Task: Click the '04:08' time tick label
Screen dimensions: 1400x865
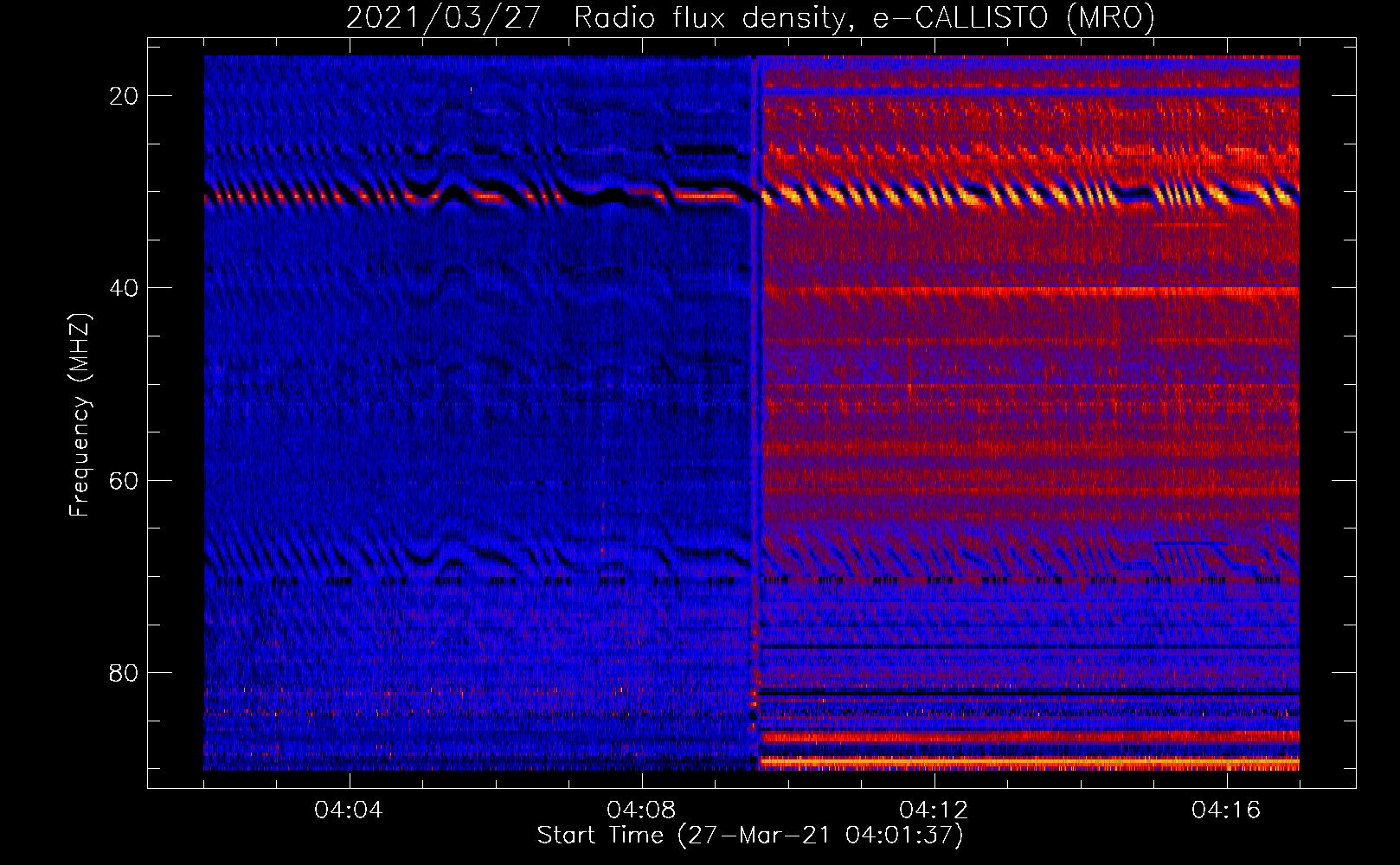Action: click(x=641, y=811)
